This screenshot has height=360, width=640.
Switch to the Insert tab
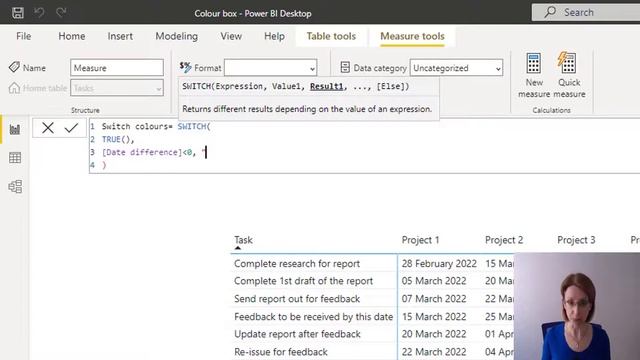(x=120, y=36)
